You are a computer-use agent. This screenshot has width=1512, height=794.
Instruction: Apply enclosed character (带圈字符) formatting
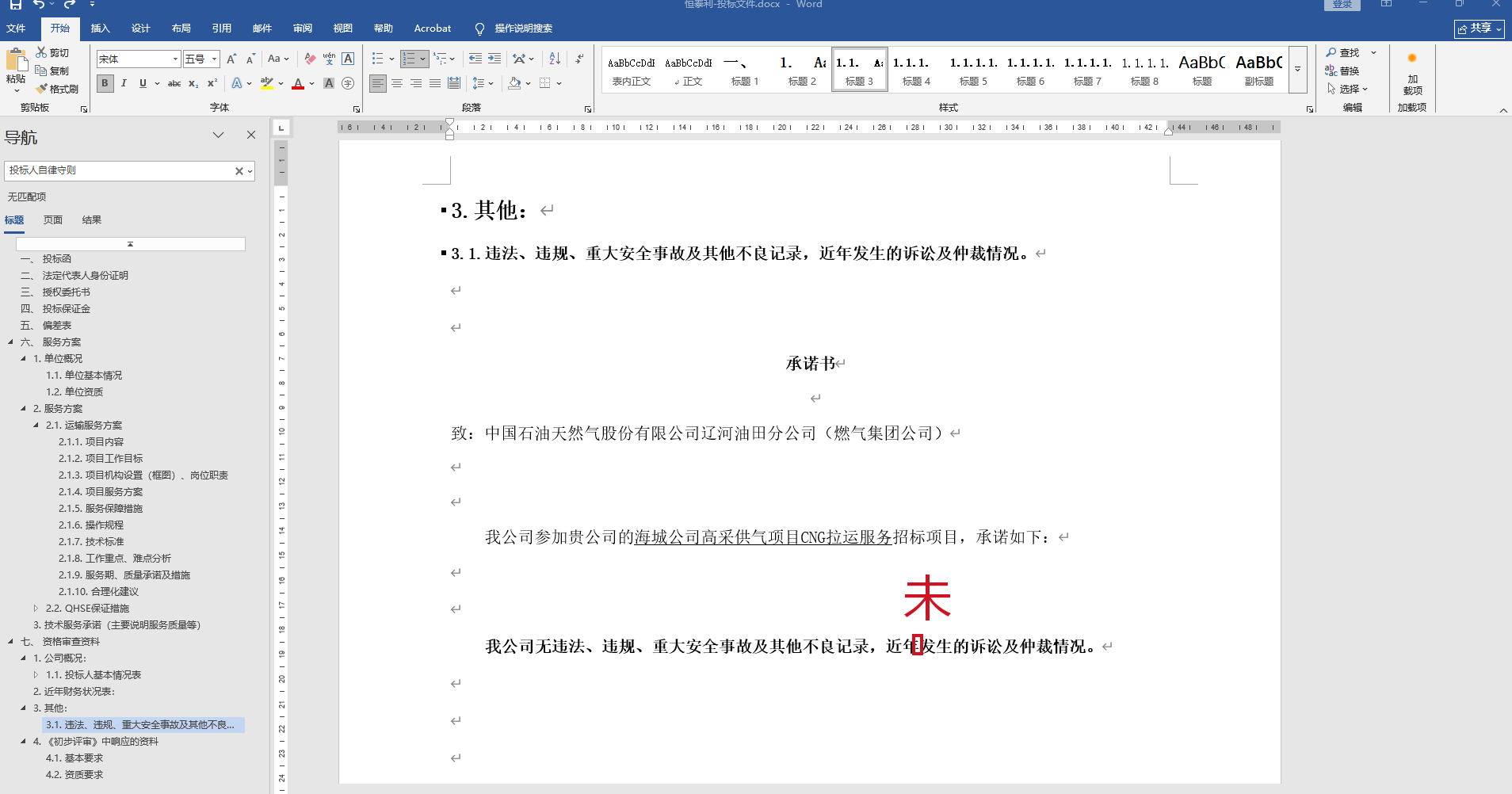click(348, 83)
